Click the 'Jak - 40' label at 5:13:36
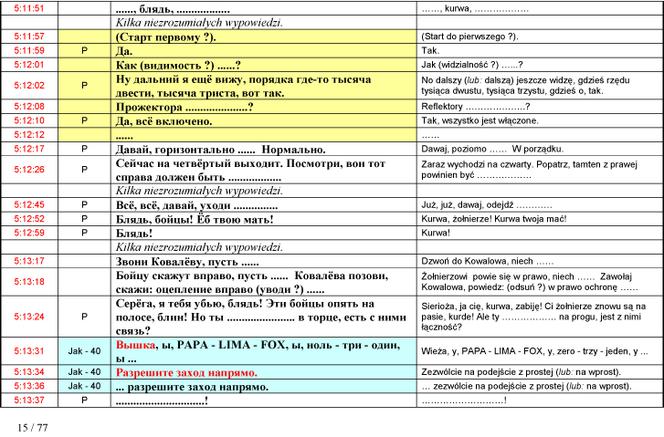The width and height of the screenshot is (664, 437). [x=84, y=386]
